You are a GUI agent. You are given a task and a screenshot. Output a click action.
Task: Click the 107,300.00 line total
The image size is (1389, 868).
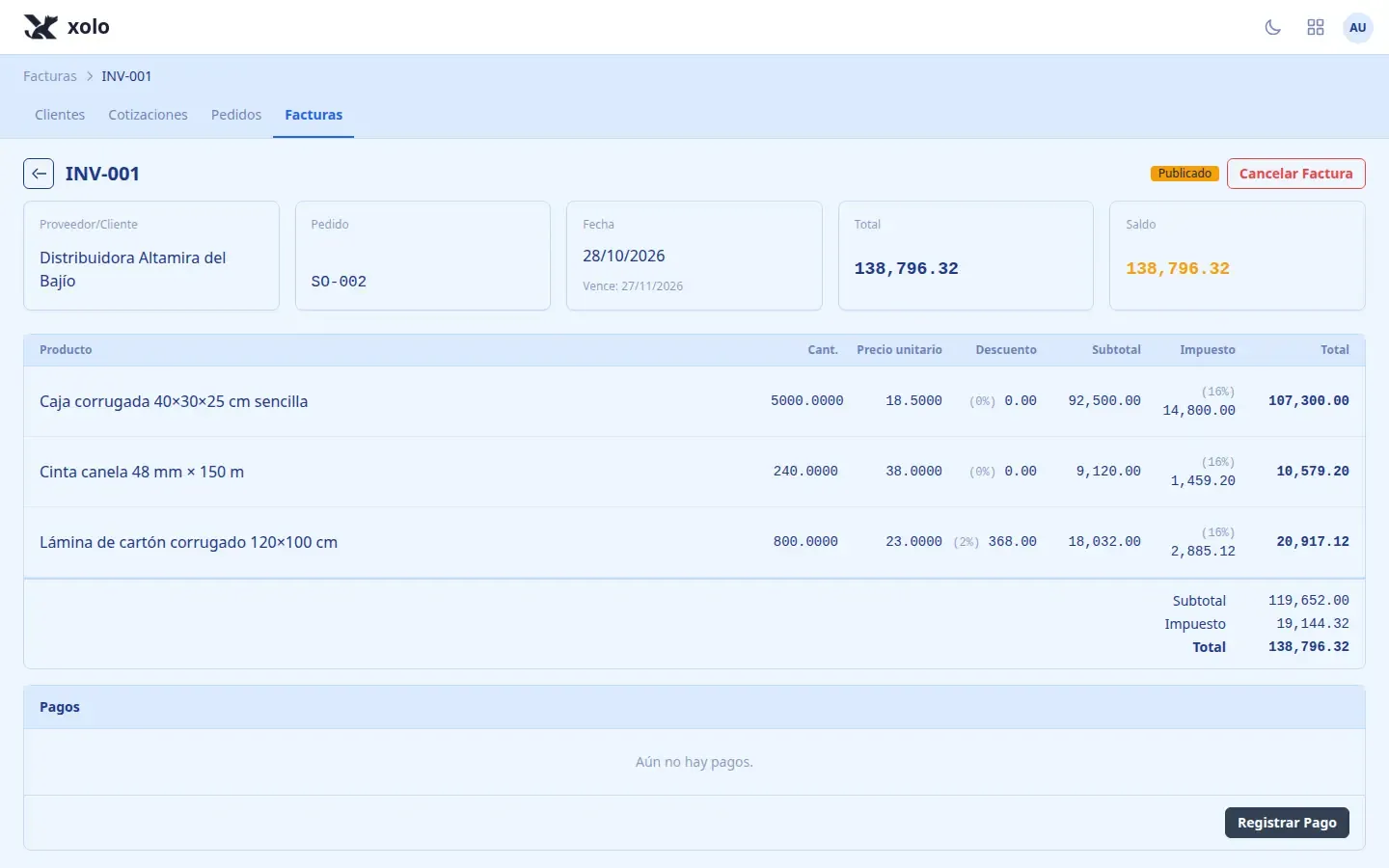point(1309,400)
